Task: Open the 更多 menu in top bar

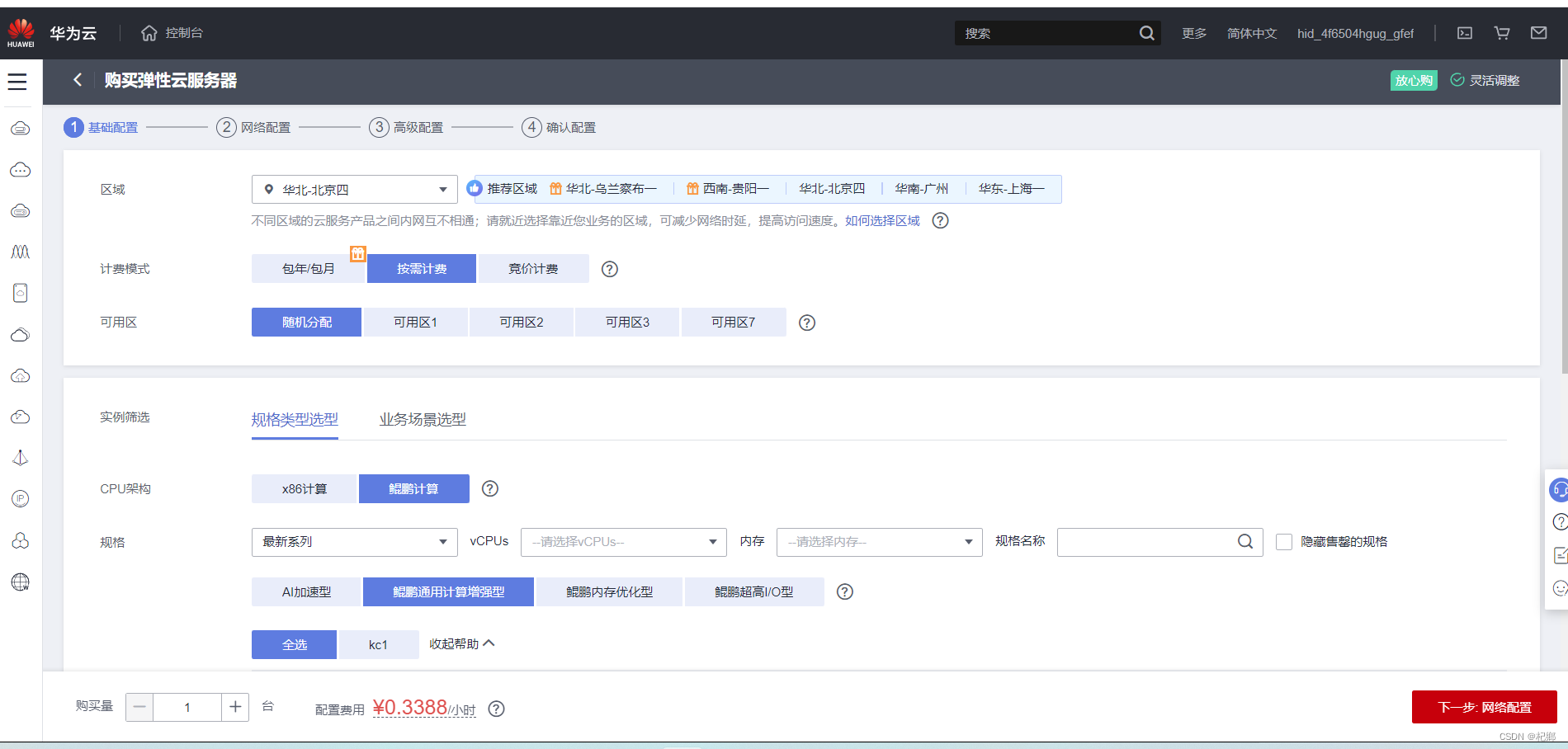Action: tap(1194, 33)
